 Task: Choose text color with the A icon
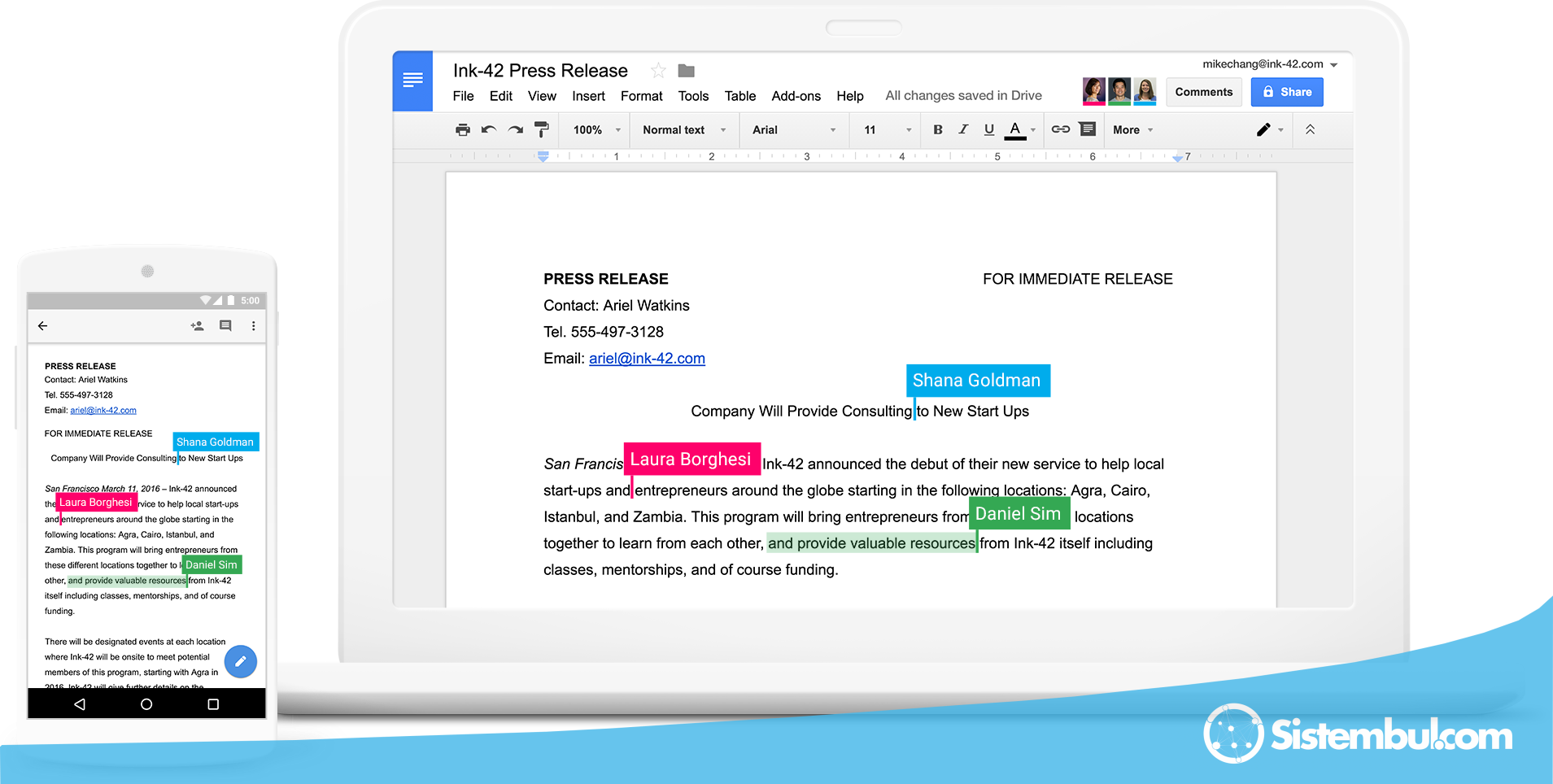point(1015,129)
